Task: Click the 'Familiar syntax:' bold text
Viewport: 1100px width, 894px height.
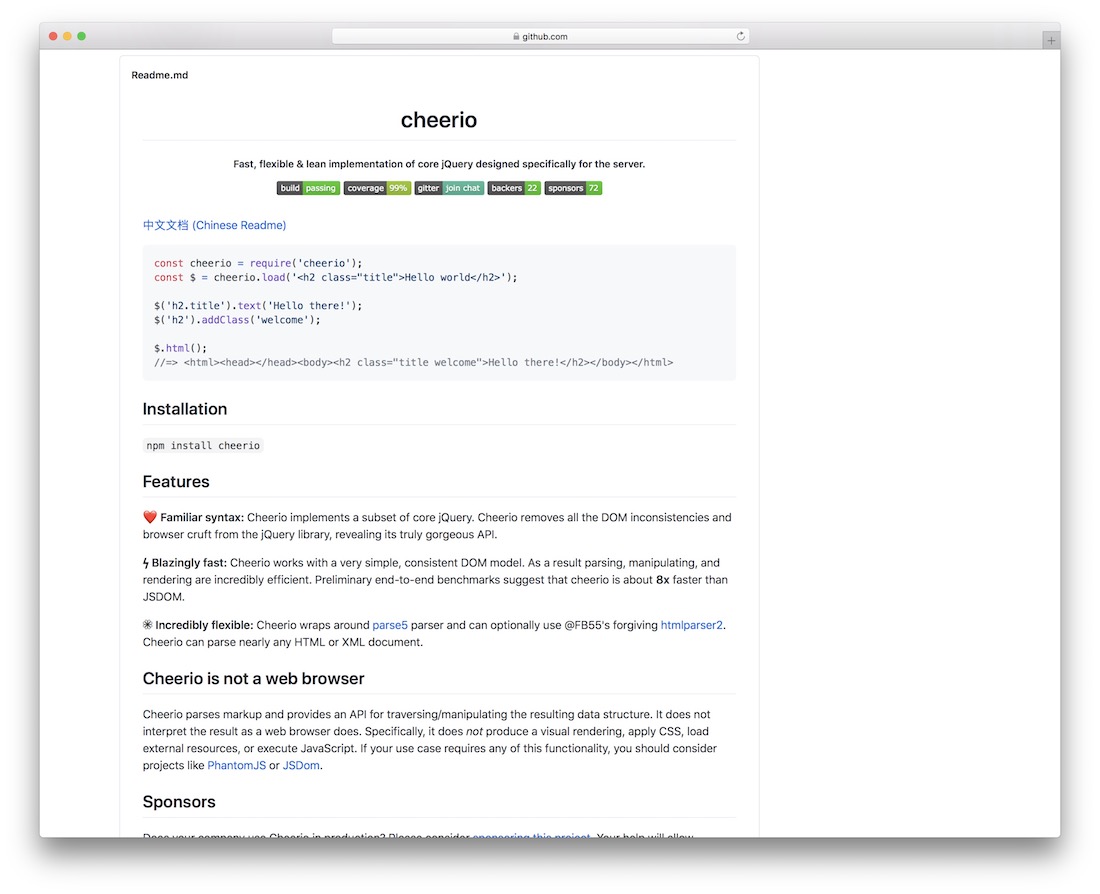Action: 202,517
